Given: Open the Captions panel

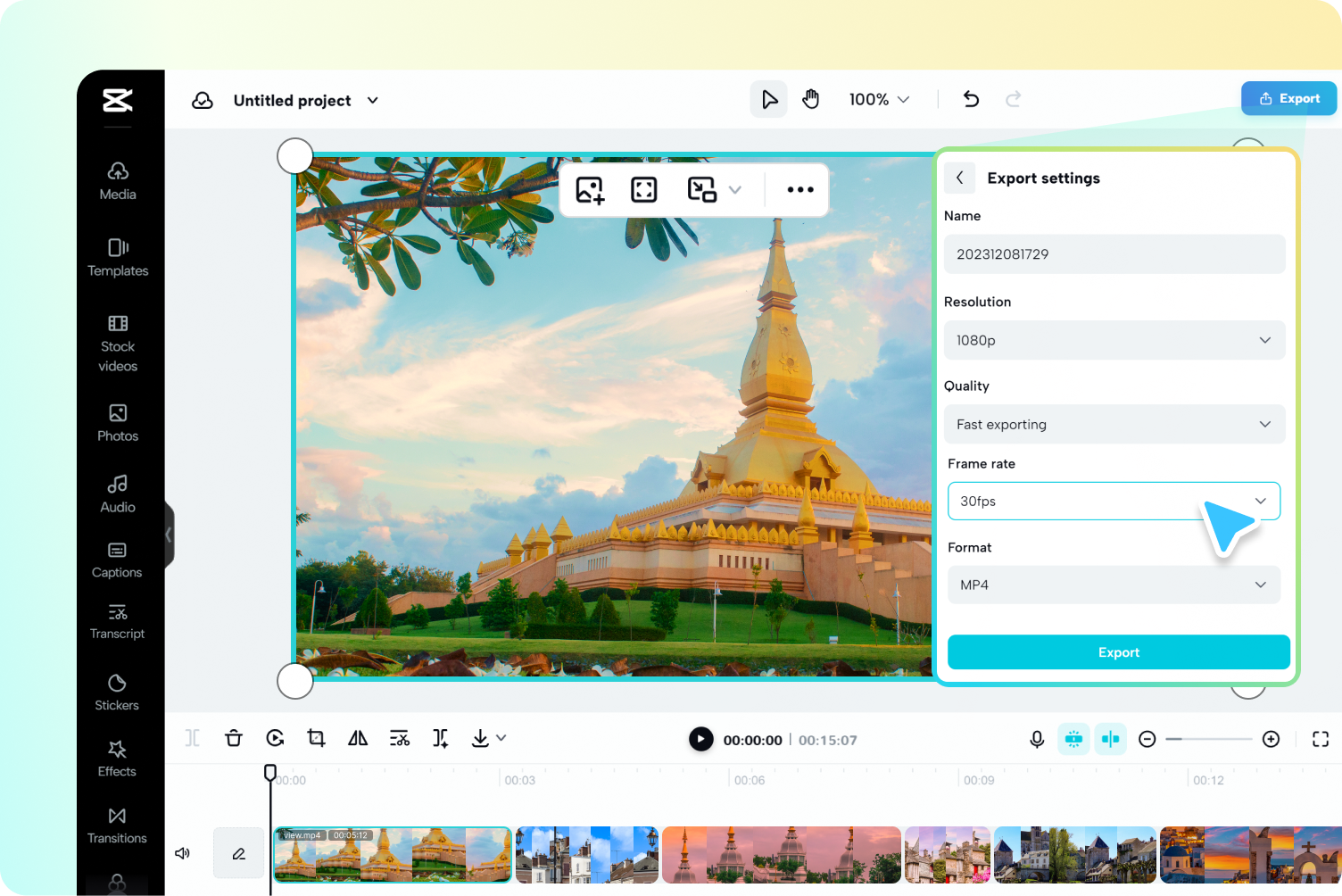Looking at the screenshot, I should [x=117, y=560].
